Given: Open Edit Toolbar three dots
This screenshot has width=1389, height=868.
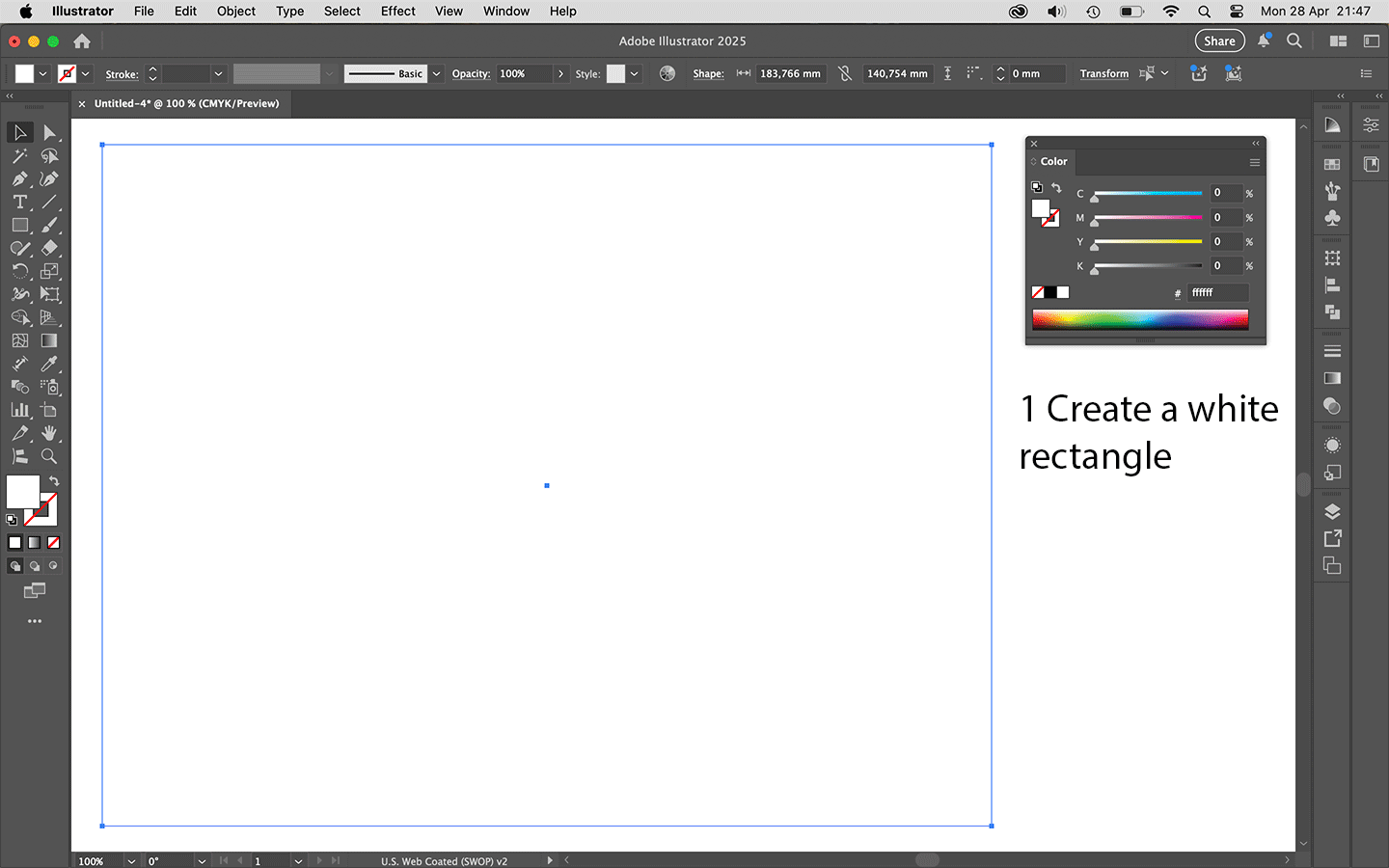Looking at the screenshot, I should point(35,621).
